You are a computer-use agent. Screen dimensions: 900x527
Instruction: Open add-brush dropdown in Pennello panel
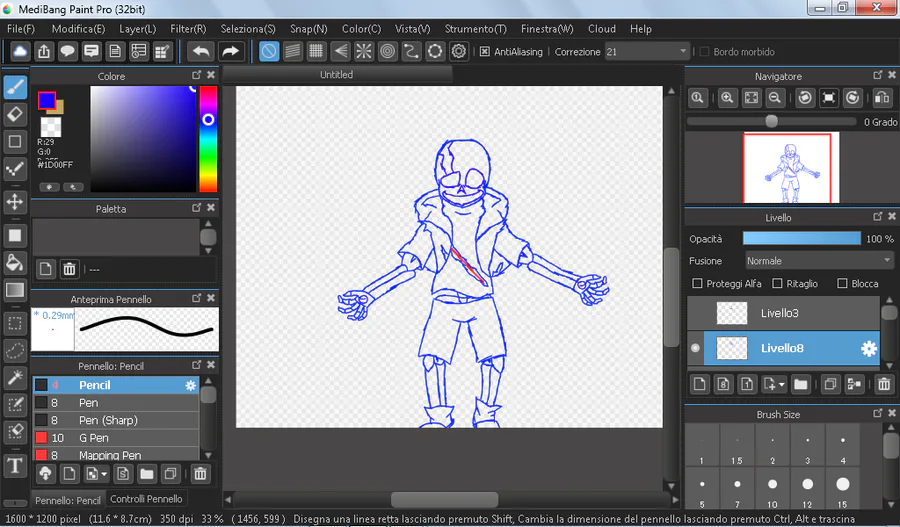coord(104,474)
